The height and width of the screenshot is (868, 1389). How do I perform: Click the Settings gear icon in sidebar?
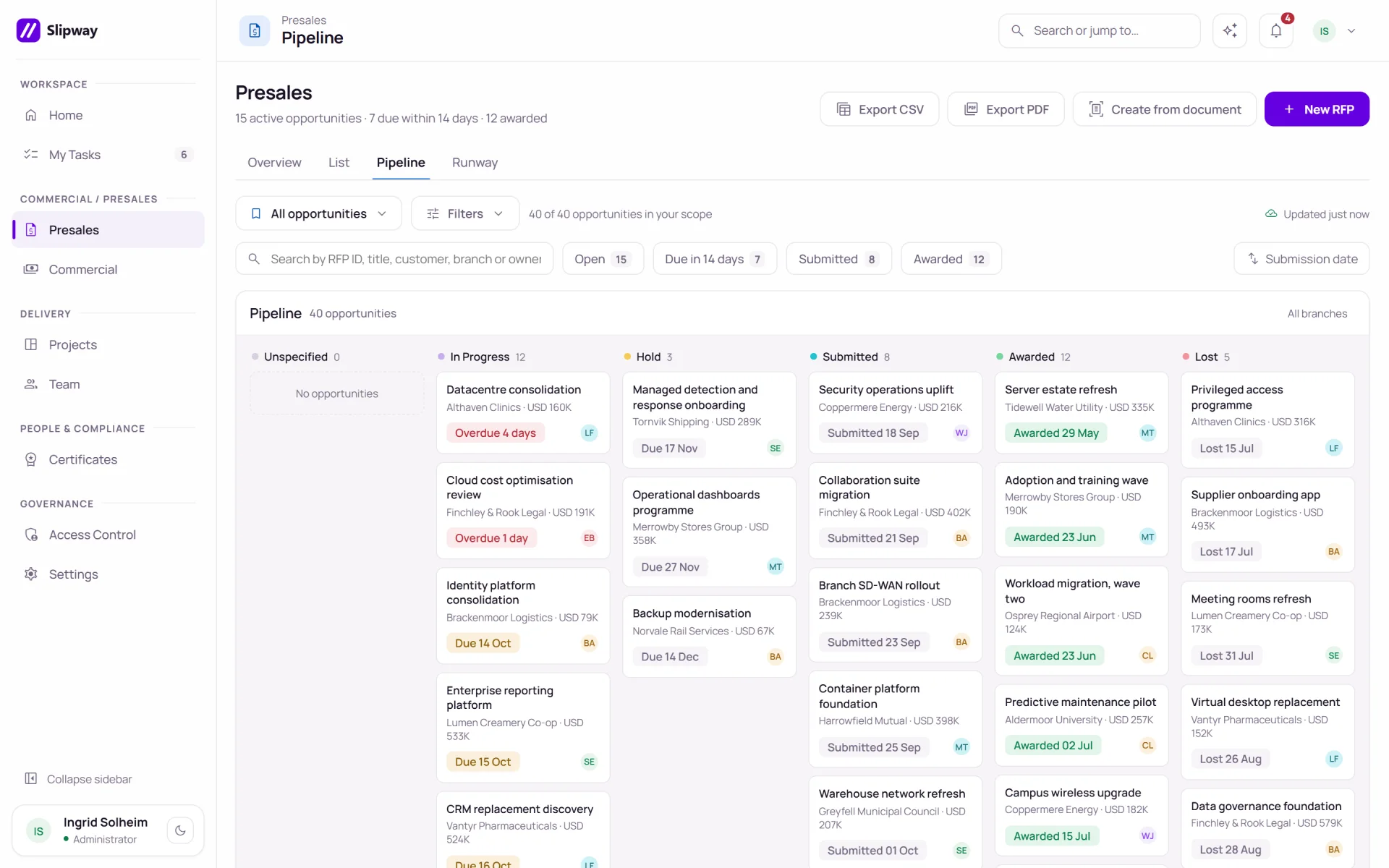click(31, 574)
